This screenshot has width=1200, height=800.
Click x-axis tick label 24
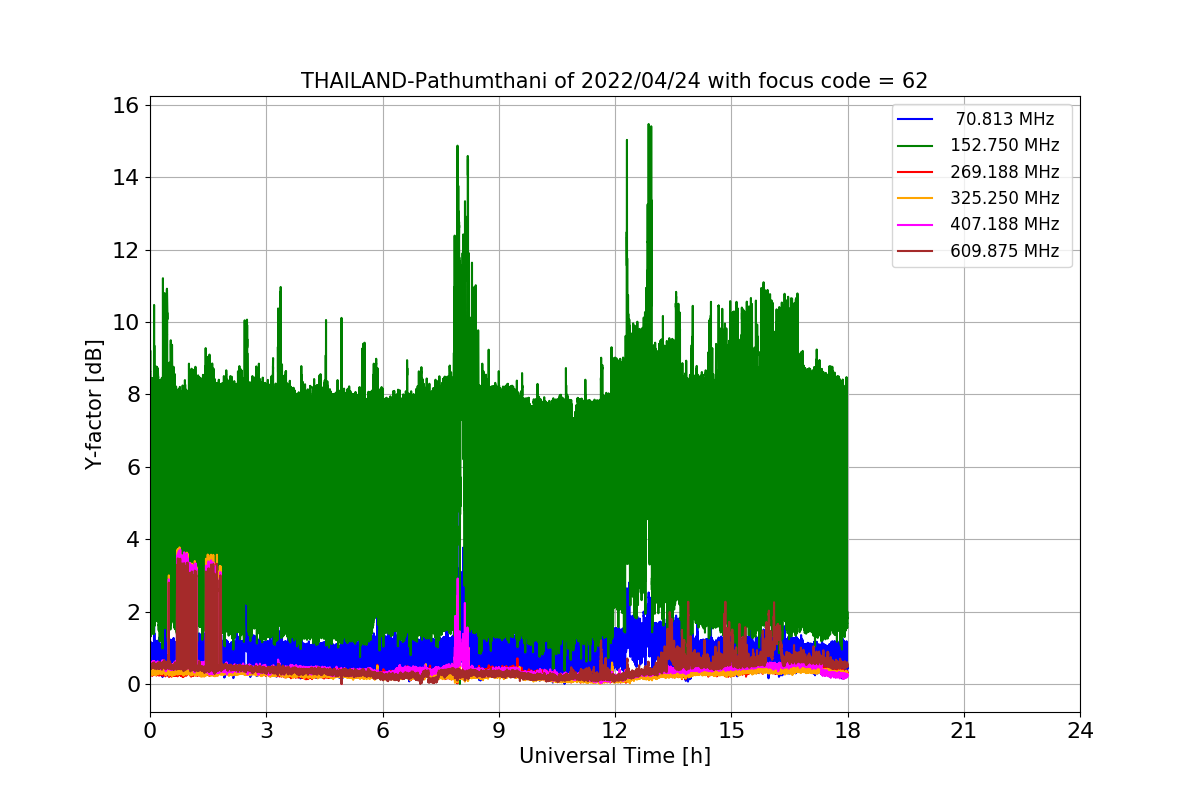click(1079, 730)
